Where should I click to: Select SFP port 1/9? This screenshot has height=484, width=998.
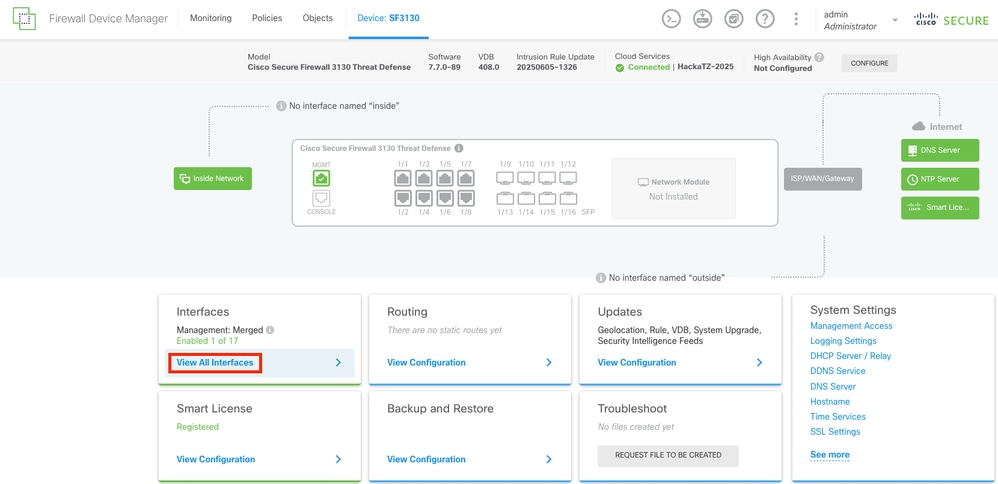[x=505, y=178]
